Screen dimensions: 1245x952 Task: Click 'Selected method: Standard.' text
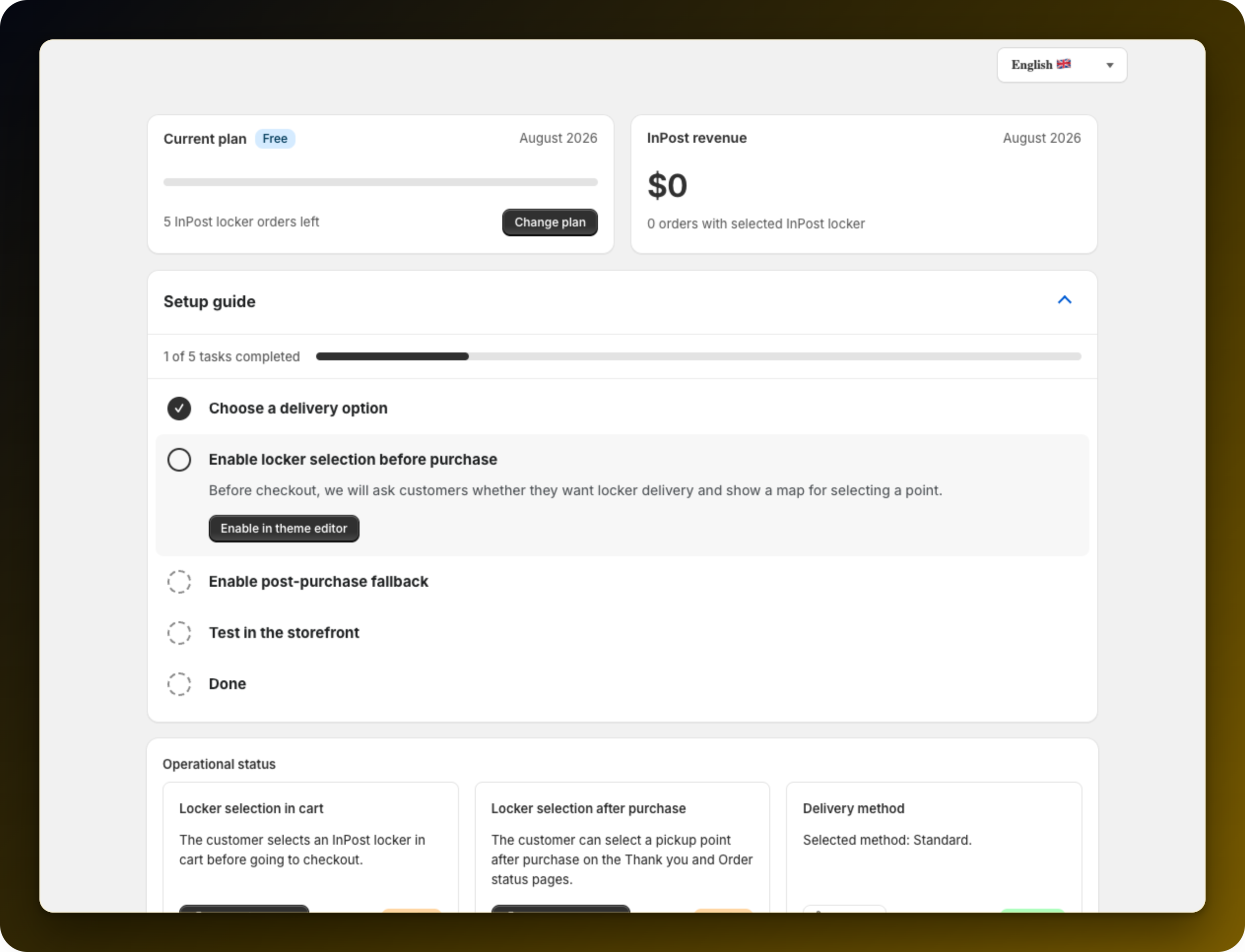[x=886, y=840]
